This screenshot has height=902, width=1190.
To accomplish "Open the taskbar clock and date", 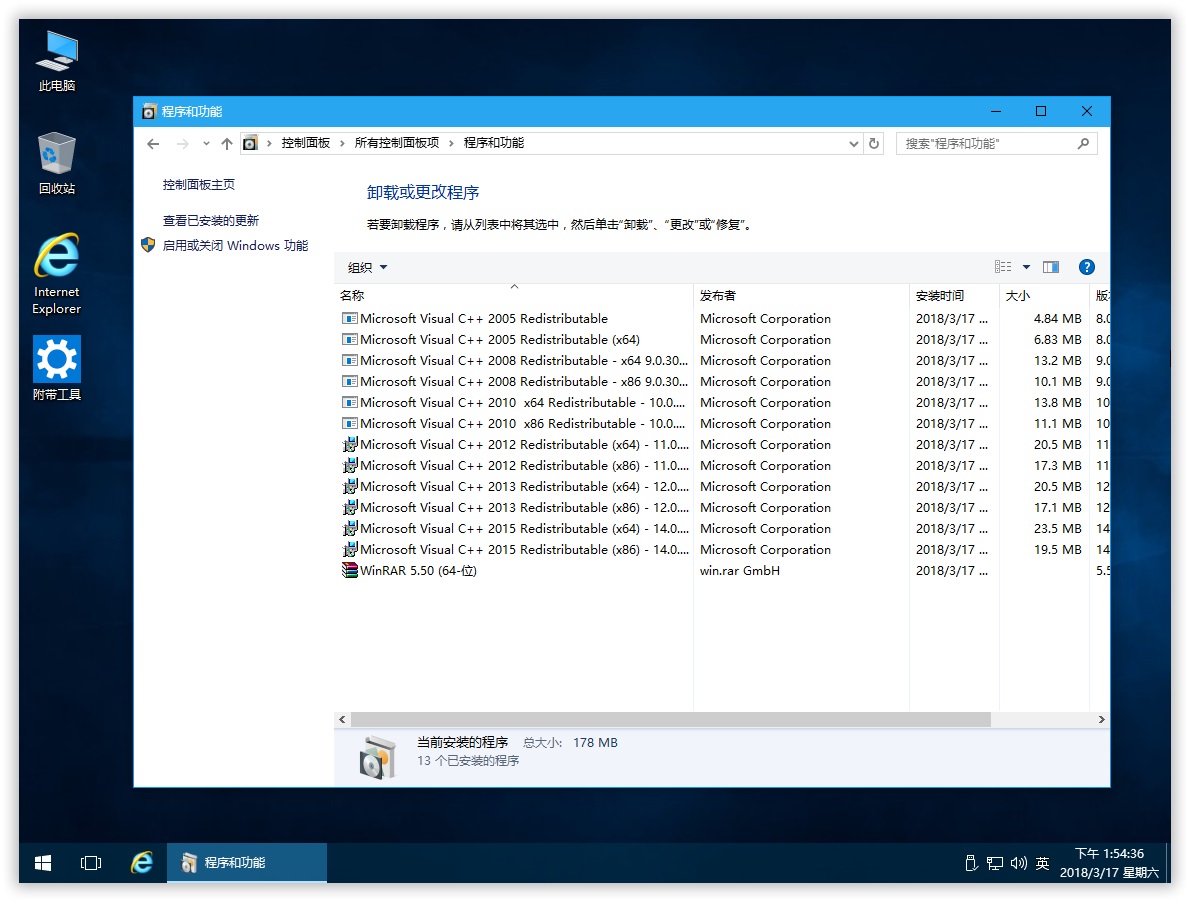I will click(1110, 863).
